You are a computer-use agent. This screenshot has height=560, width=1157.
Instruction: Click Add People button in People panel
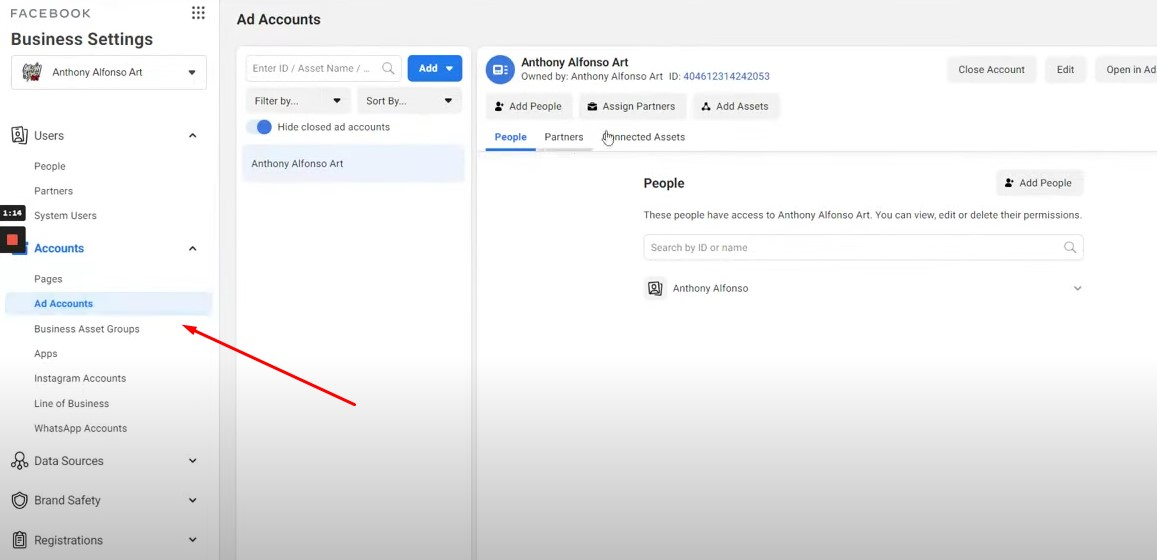tap(1039, 183)
